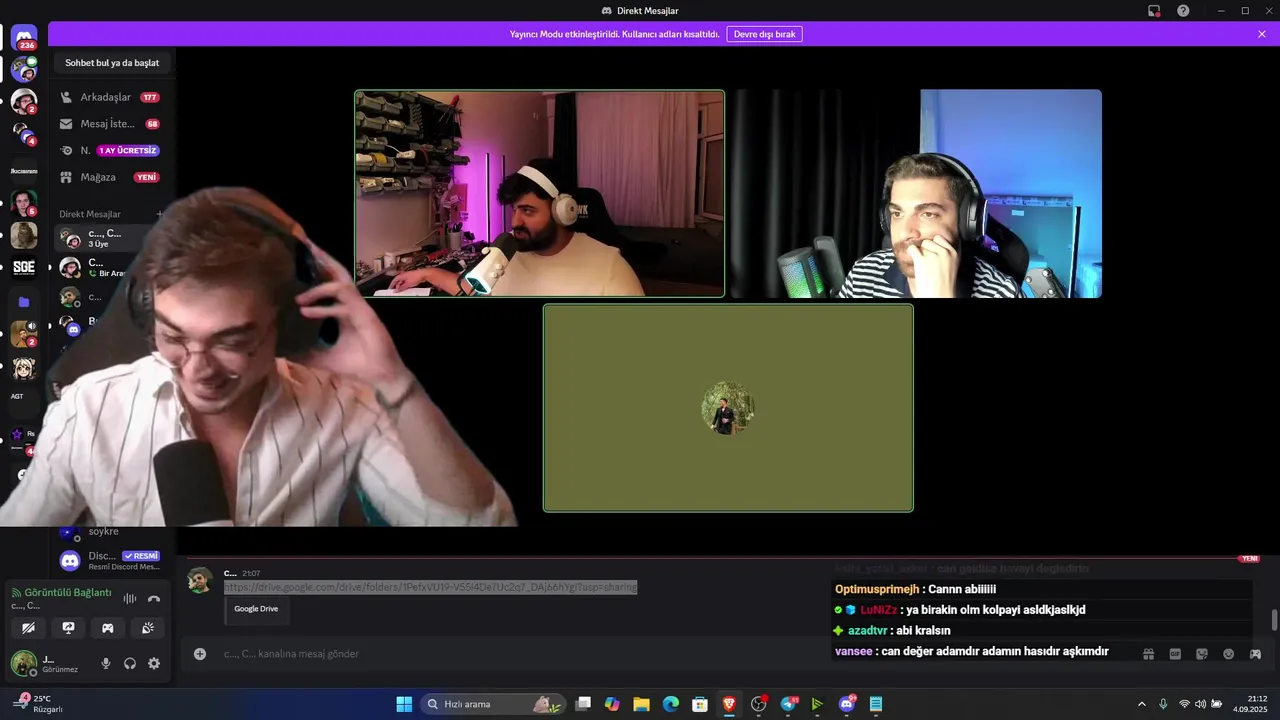
Task: Open the DM showing Bir Arama call
Action: click(x=100, y=267)
